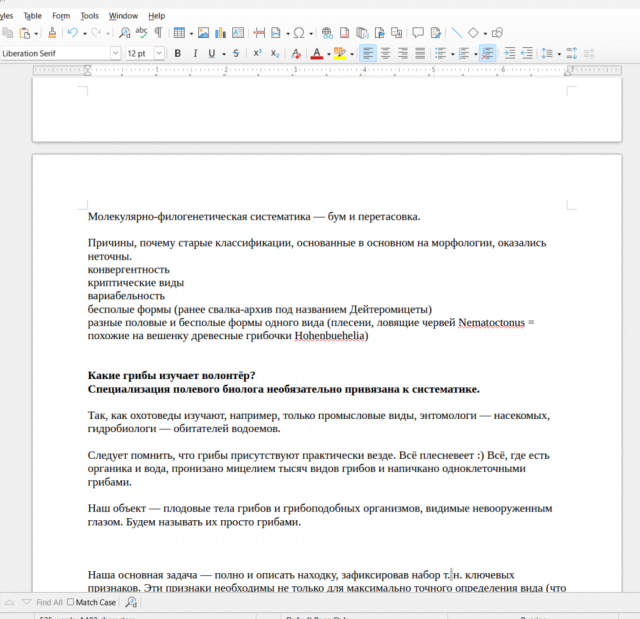Click the horizontal ruler
Viewport: 640px width, 619px height.
pyautogui.click(x=327, y=70)
